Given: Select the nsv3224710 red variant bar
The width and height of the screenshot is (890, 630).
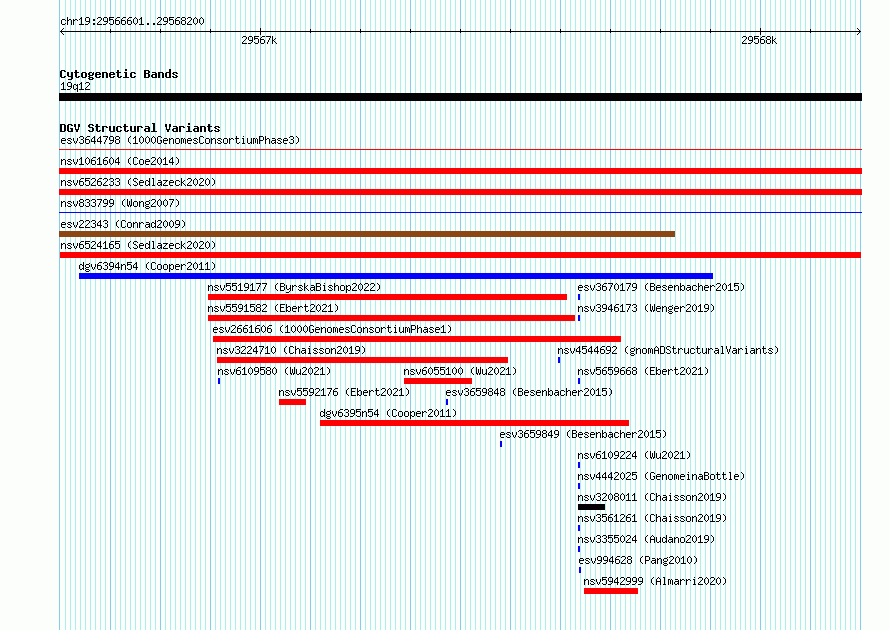Looking at the screenshot, I should pos(362,360).
